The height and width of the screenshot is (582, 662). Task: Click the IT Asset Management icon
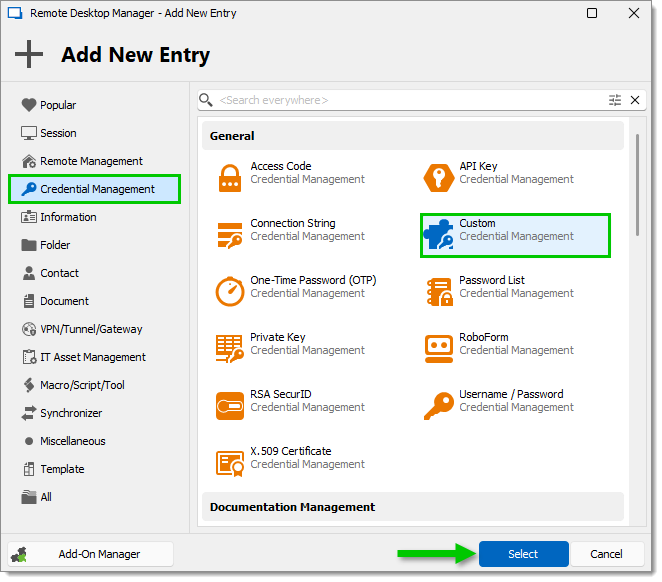pyautogui.click(x=29, y=357)
